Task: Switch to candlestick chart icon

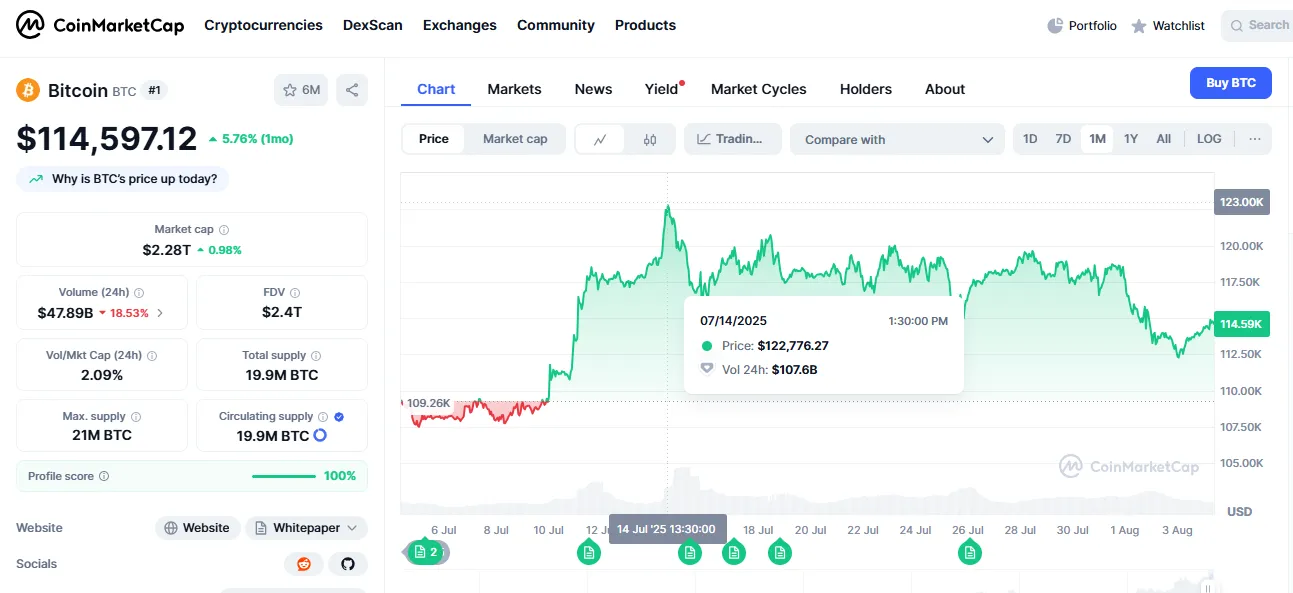Action: (x=650, y=139)
